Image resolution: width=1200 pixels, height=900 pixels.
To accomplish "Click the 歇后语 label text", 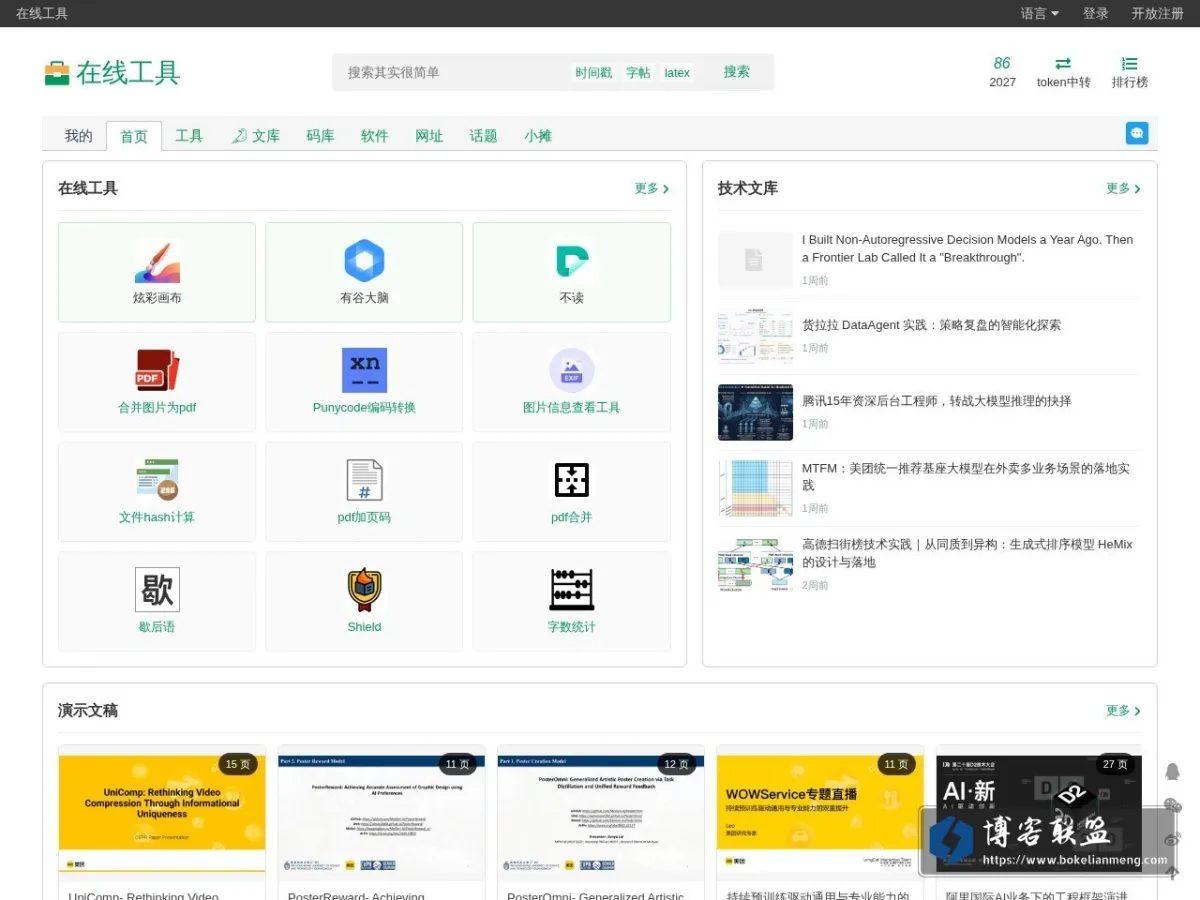I will 157,627.
